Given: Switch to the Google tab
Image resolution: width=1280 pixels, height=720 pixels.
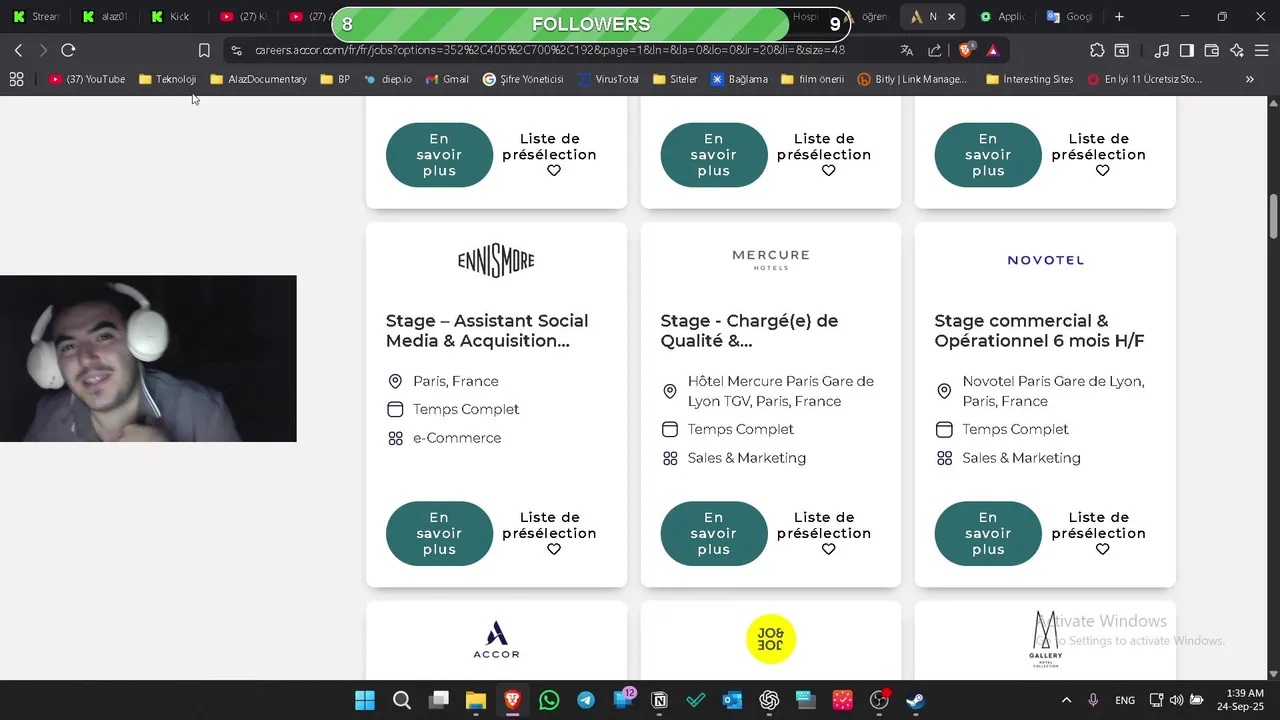Looking at the screenshot, I should pos(1069,17).
